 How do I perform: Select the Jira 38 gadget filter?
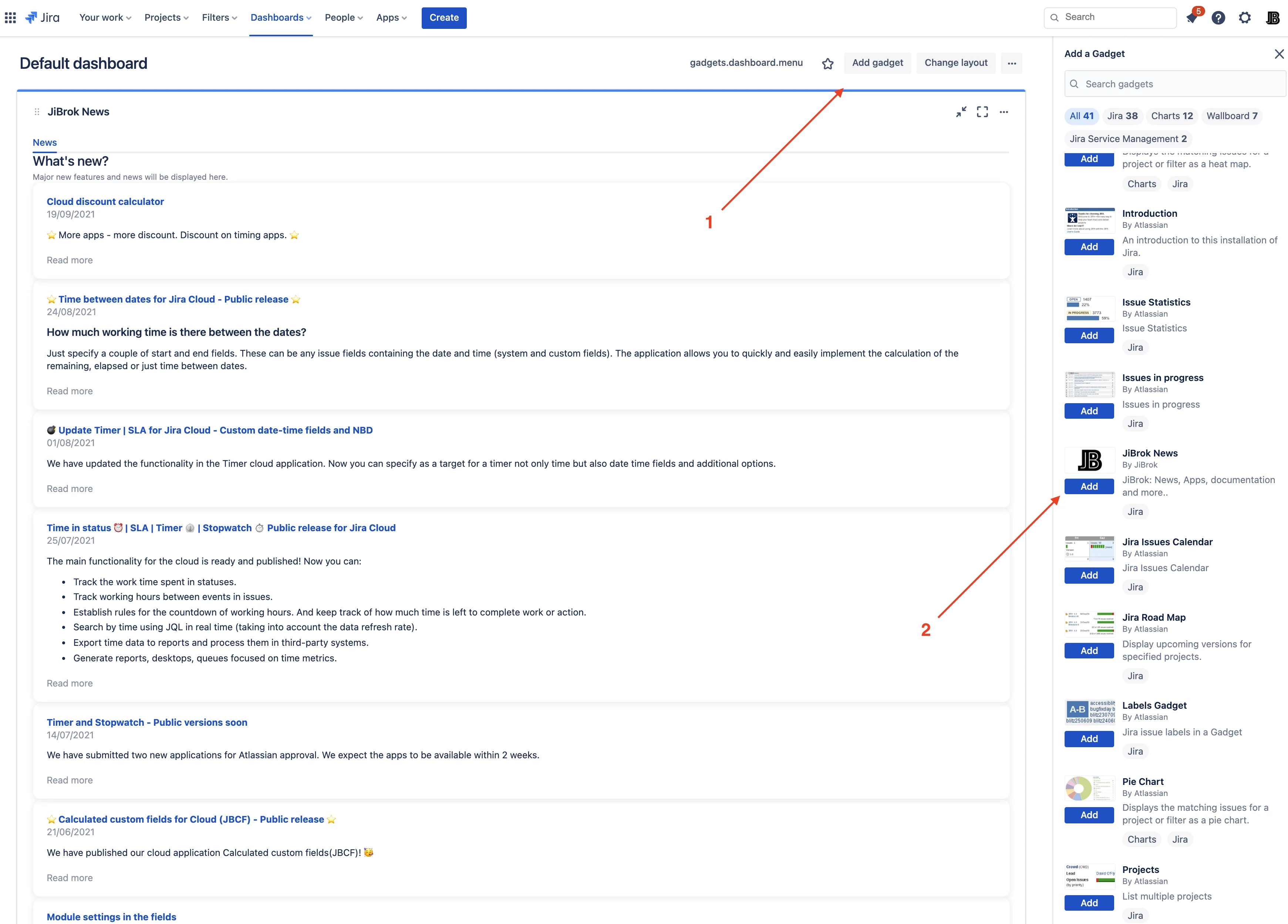coord(1122,116)
